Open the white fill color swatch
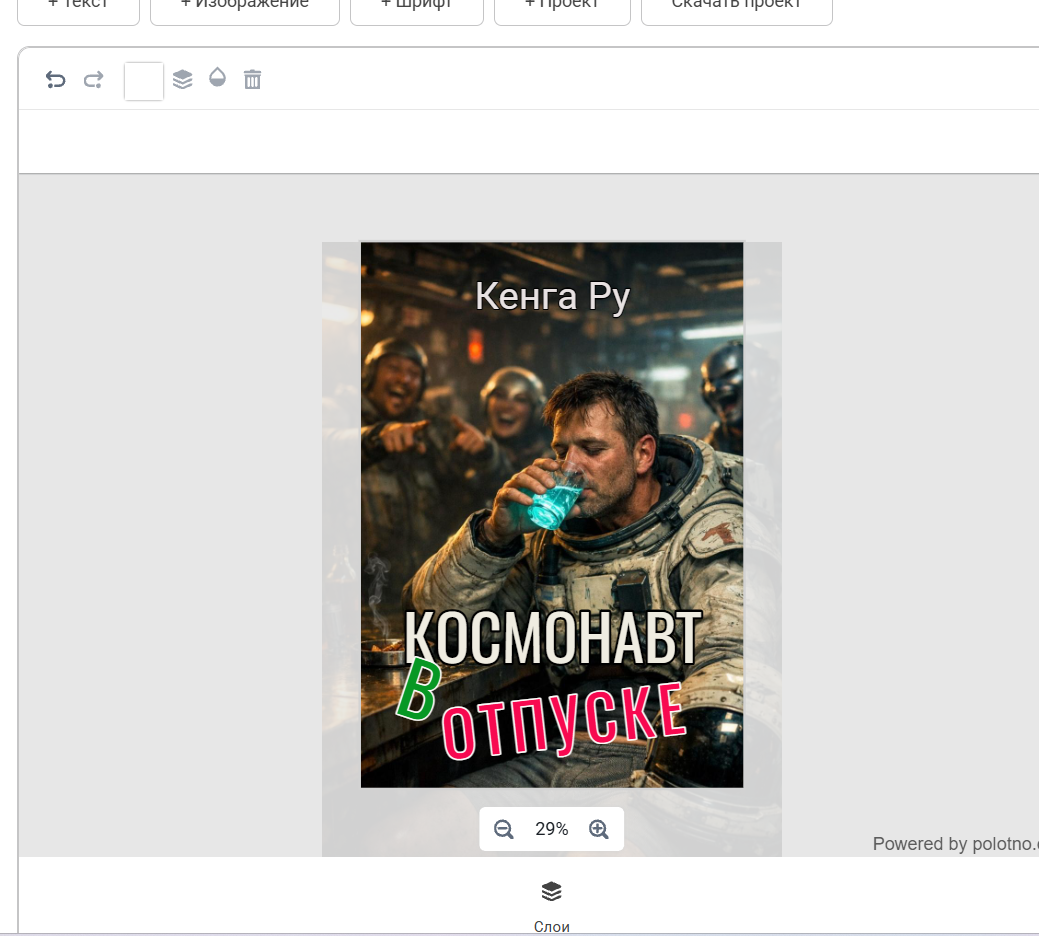The width and height of the screenshot is (1039, 936). click(144, 81)
